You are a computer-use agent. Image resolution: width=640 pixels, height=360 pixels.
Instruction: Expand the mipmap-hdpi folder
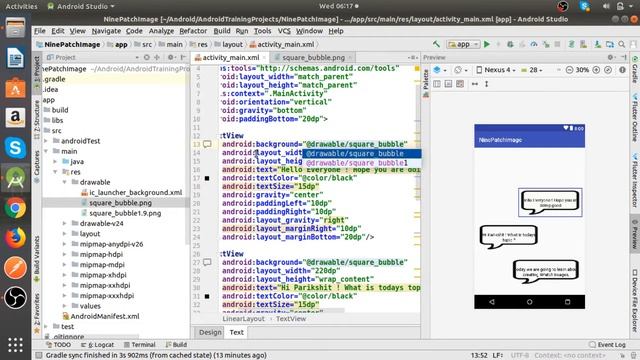64,255
